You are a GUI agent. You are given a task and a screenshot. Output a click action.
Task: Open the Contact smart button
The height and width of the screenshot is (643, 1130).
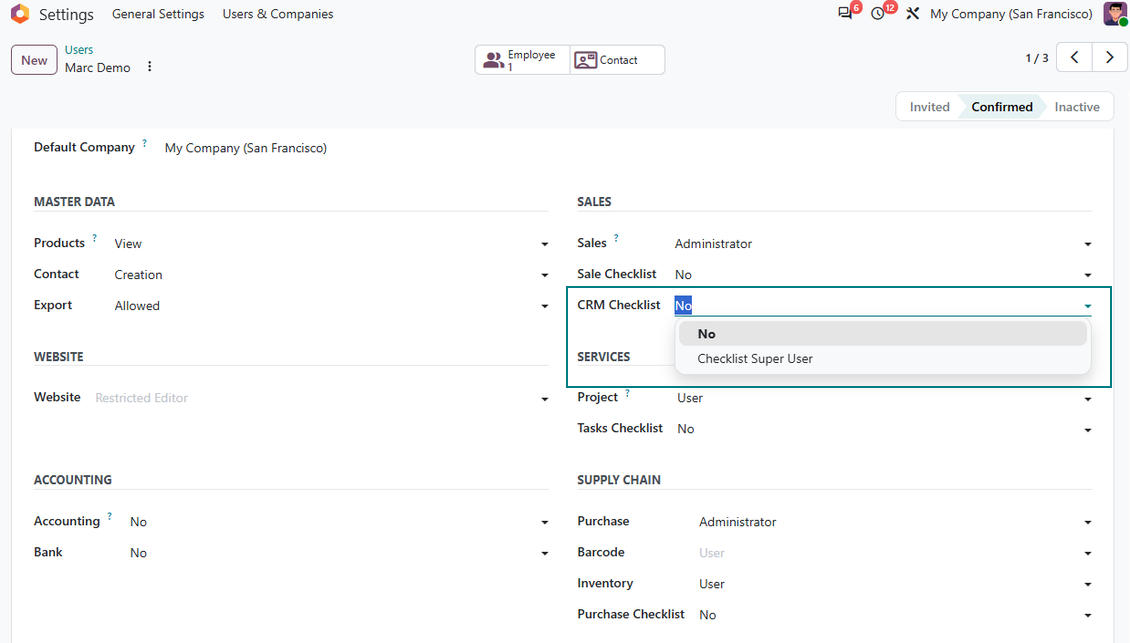[x=617, y=60]
